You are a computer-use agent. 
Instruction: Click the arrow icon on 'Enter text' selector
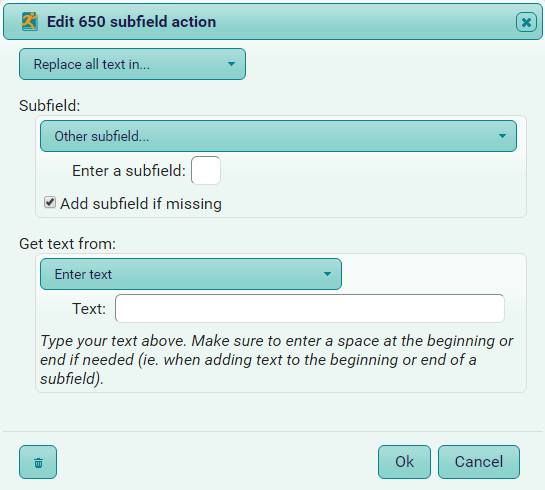point(327,274)
